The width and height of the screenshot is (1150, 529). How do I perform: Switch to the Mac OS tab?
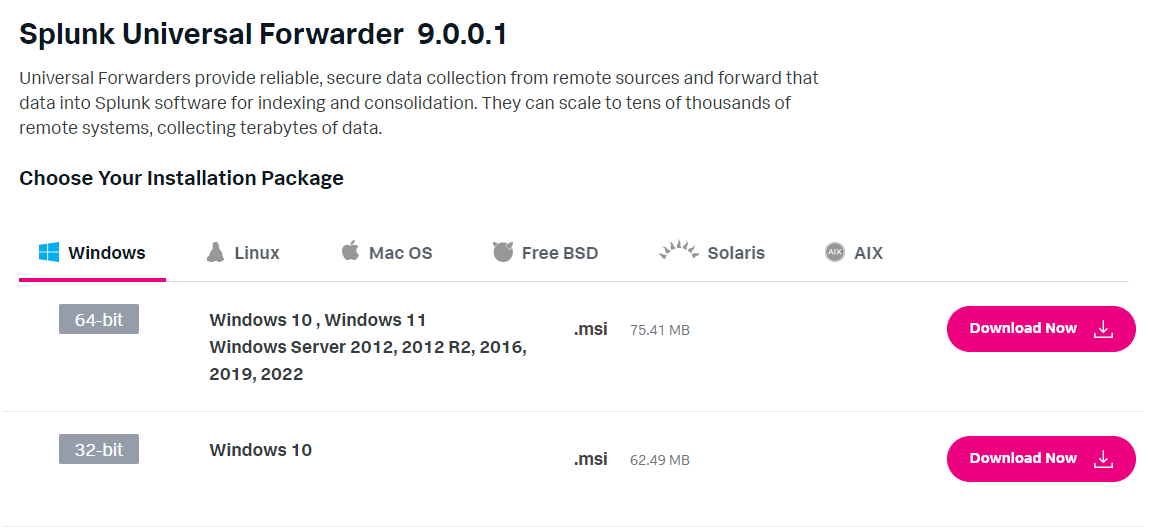[x=387, y=253]
